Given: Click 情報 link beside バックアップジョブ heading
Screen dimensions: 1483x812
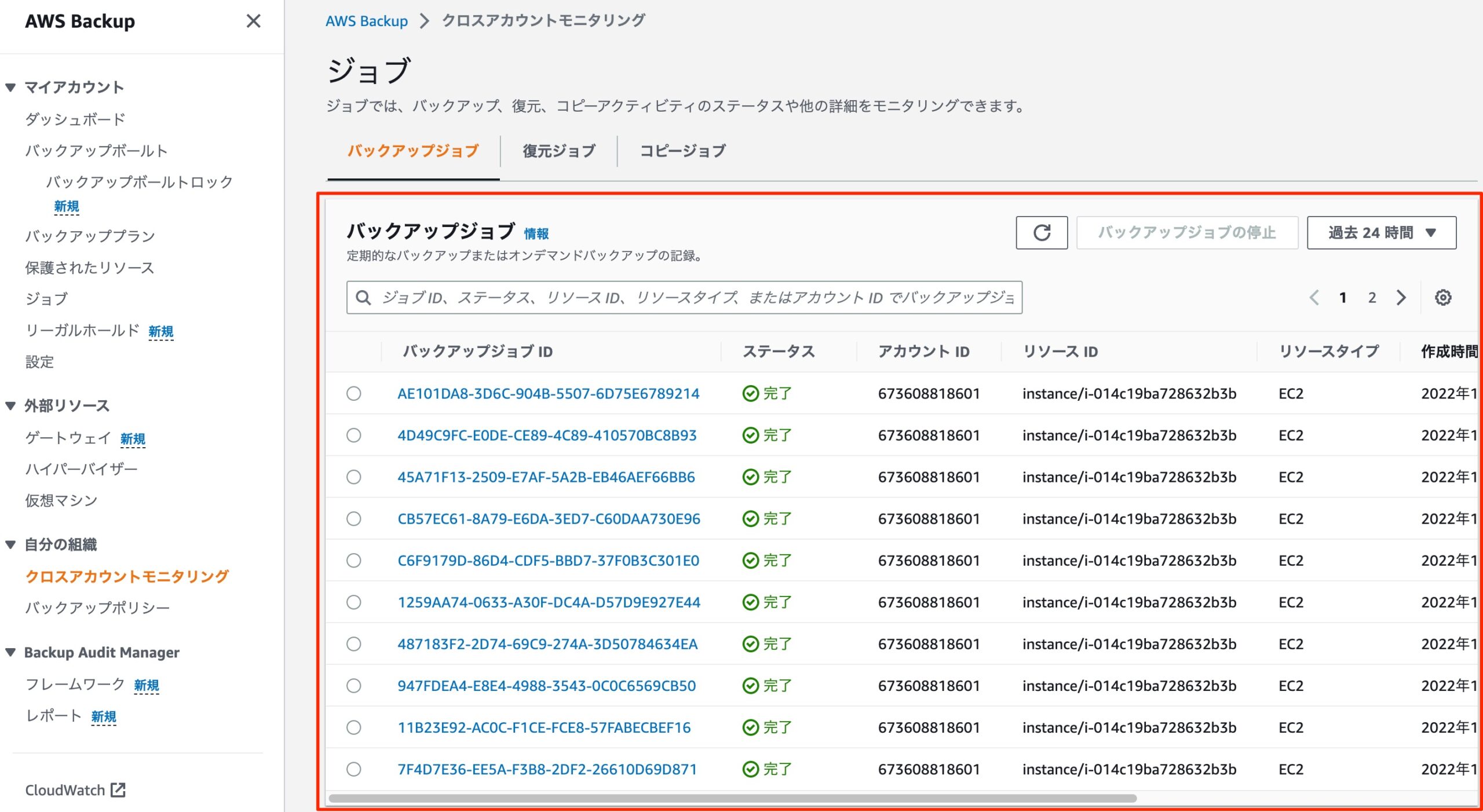Looking at the screenshot, I should tap(536, 233).
